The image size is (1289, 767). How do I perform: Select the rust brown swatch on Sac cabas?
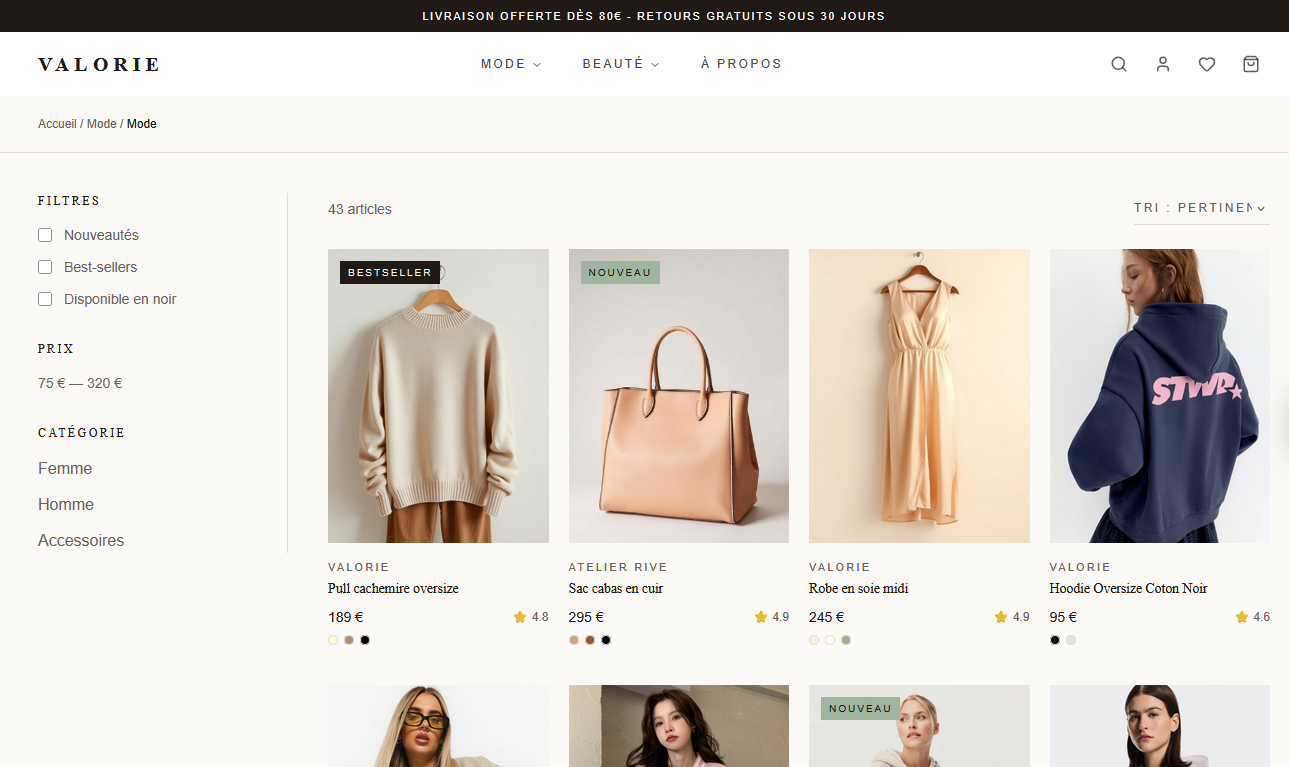pos(590,640)
